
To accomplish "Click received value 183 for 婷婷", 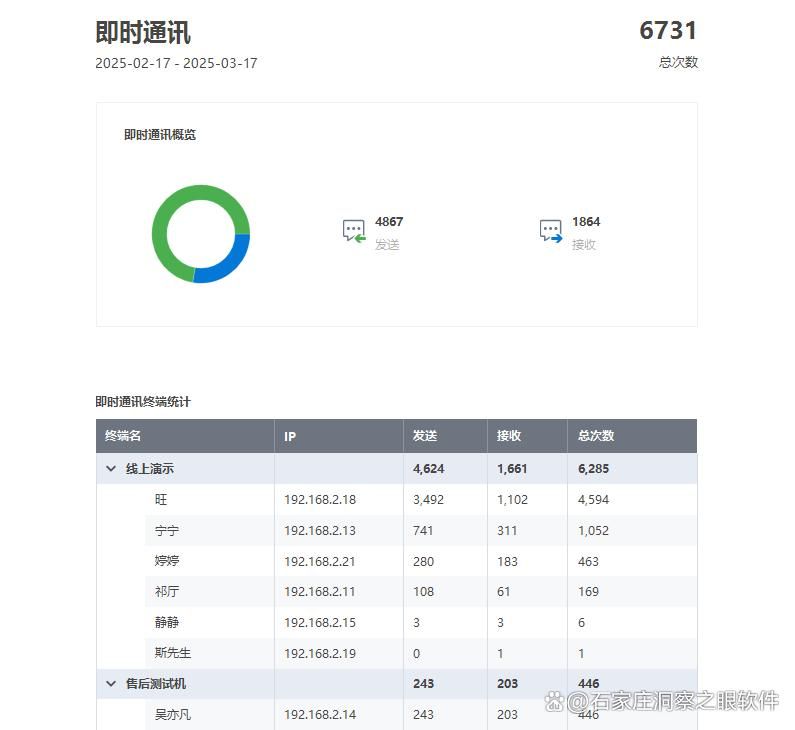I will click(x=507, y=562).
